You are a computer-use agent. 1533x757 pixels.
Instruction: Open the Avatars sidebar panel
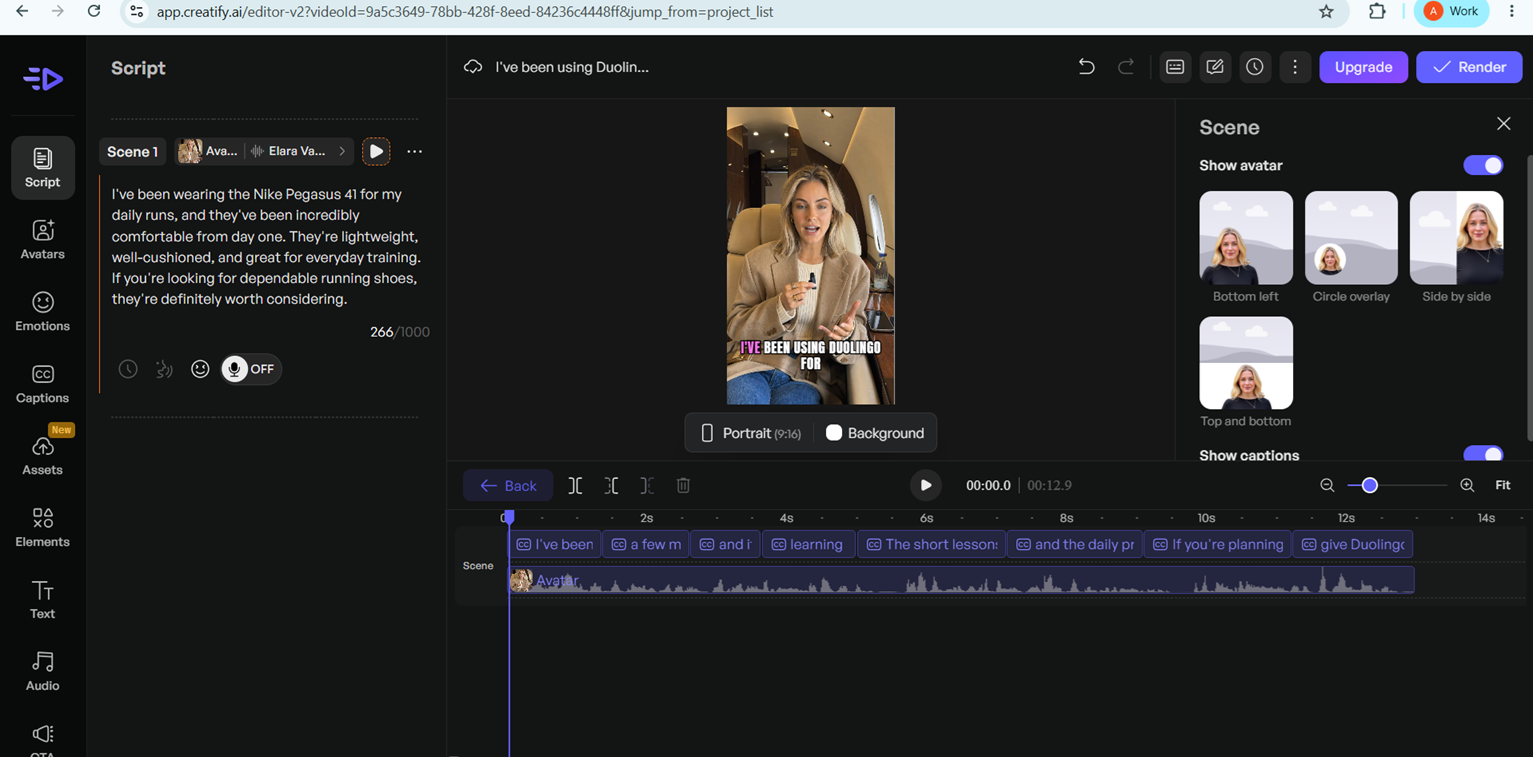(42, 240)
